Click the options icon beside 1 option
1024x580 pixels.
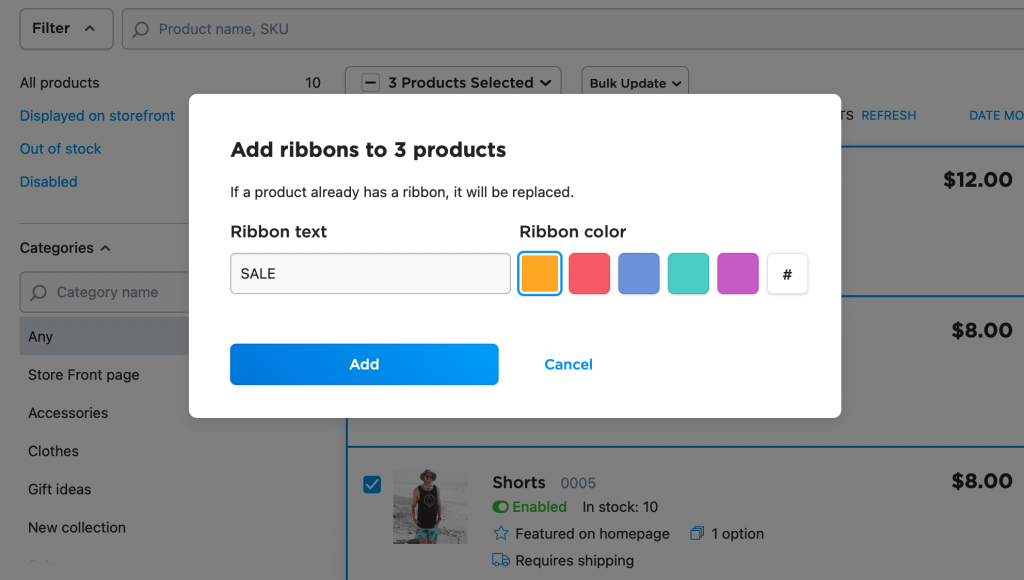point(697,533)
